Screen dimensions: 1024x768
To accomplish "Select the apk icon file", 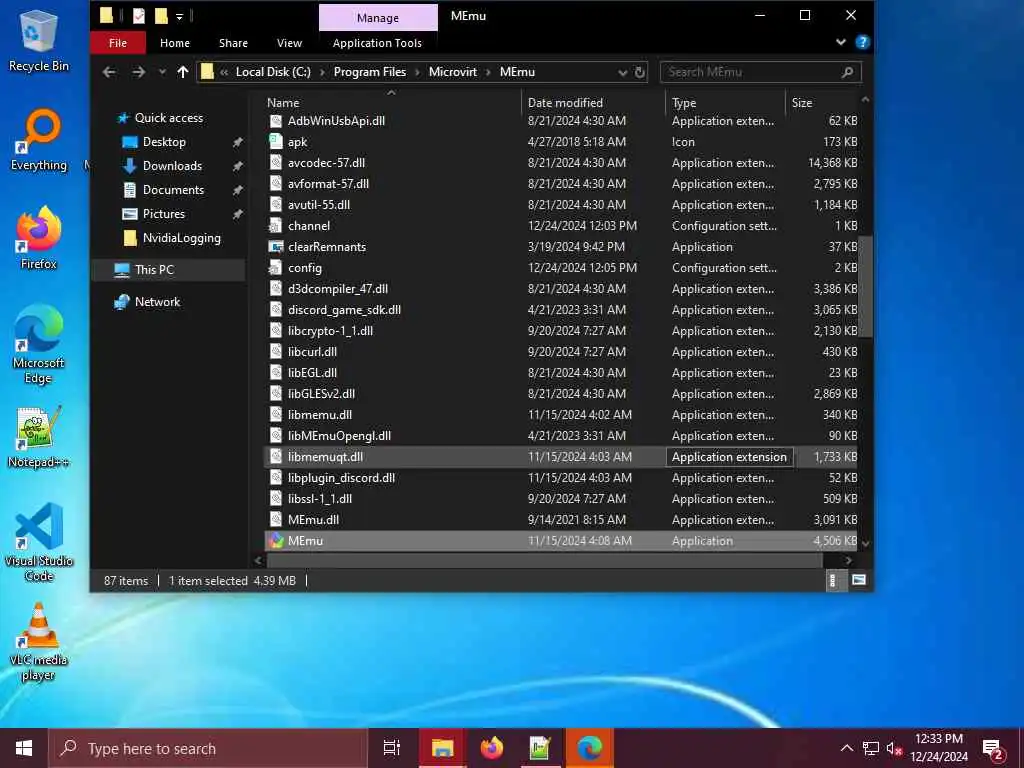I will coord(276,142).
